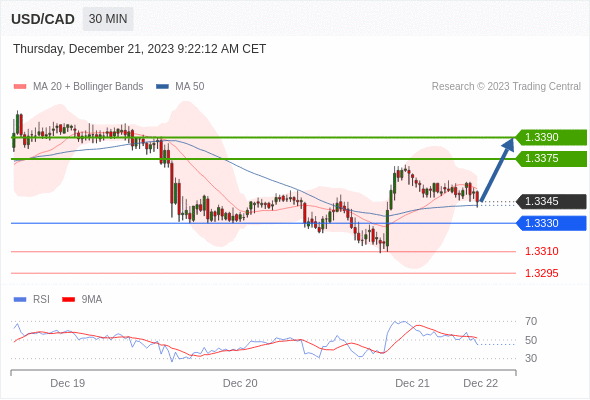Click the RSI 70 level label
590x400 pixels.
(x=531, y=321)
